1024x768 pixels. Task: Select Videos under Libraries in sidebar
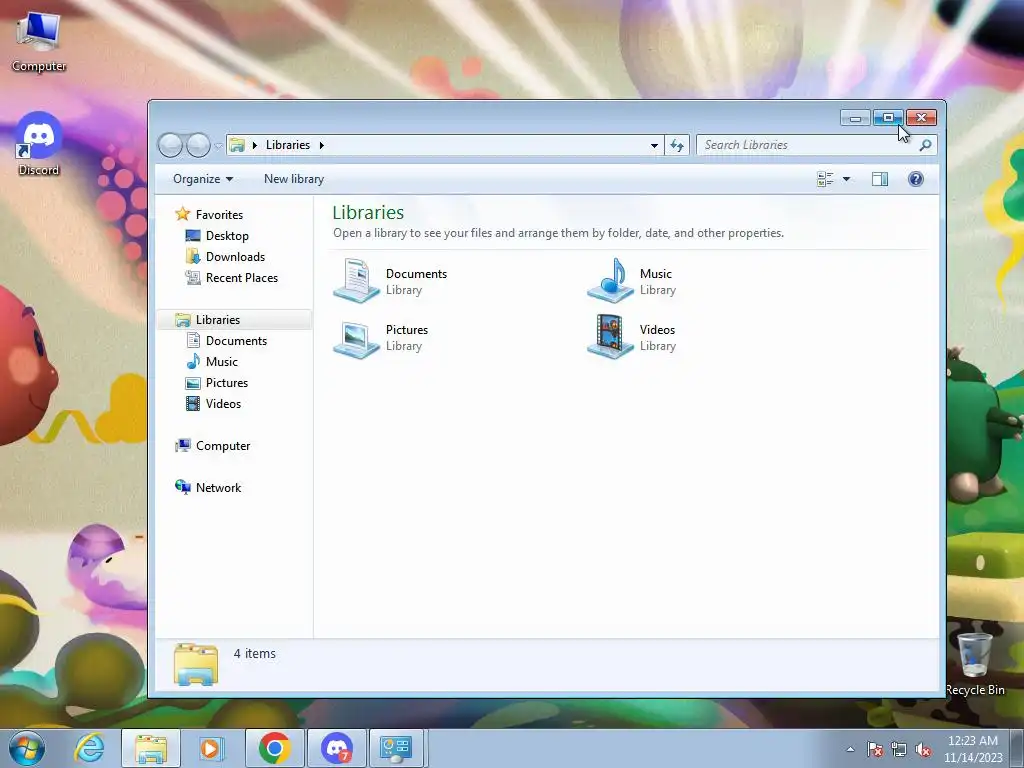point(223,404)
